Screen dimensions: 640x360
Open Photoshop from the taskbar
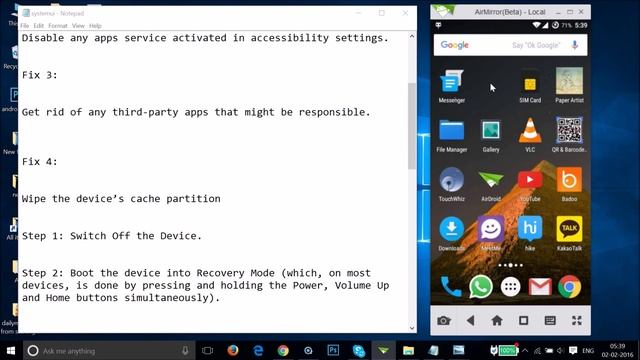[x=333, y=351]
